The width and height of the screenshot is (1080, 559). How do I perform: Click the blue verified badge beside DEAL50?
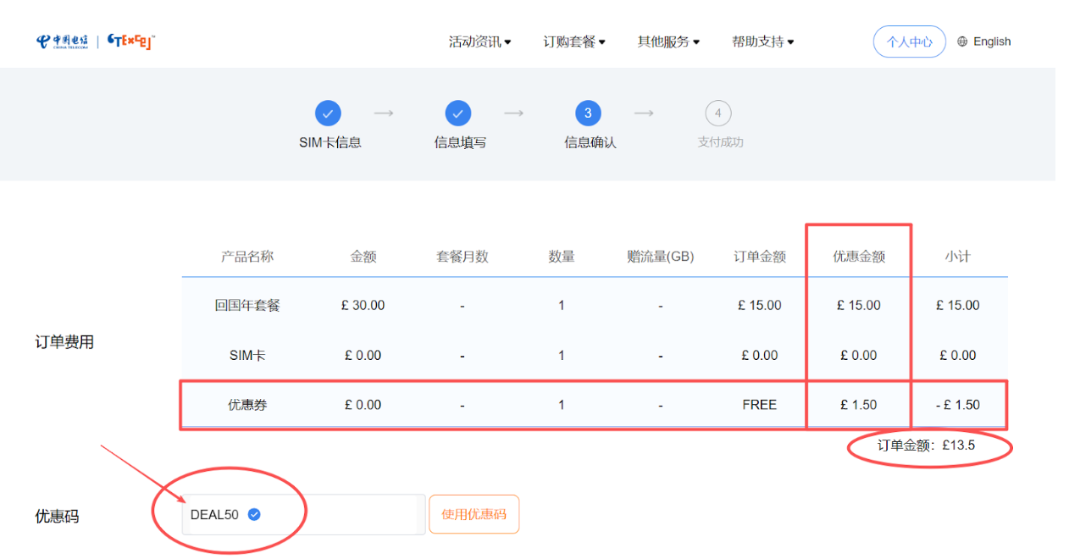[x=254, y=515]
